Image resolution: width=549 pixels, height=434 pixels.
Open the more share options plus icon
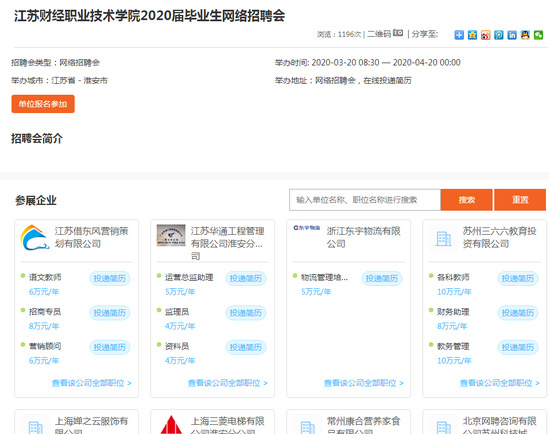pyautogui.click(x=459, y=35)
